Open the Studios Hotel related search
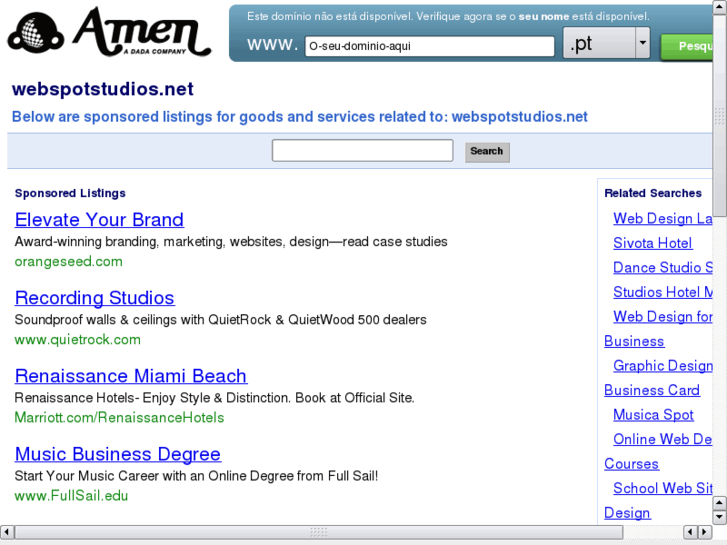The width and height of the screenshot is (727, 545). (663, 292)
